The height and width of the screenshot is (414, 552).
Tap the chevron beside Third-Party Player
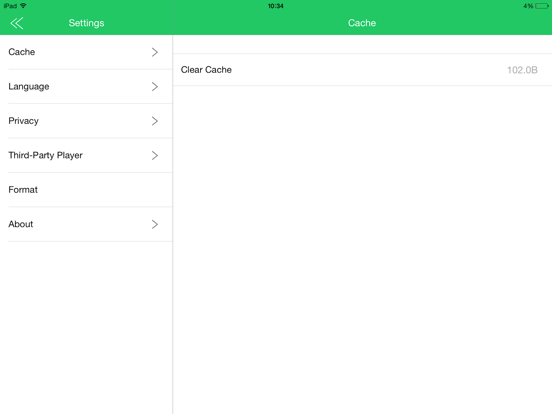coord(155,155)
